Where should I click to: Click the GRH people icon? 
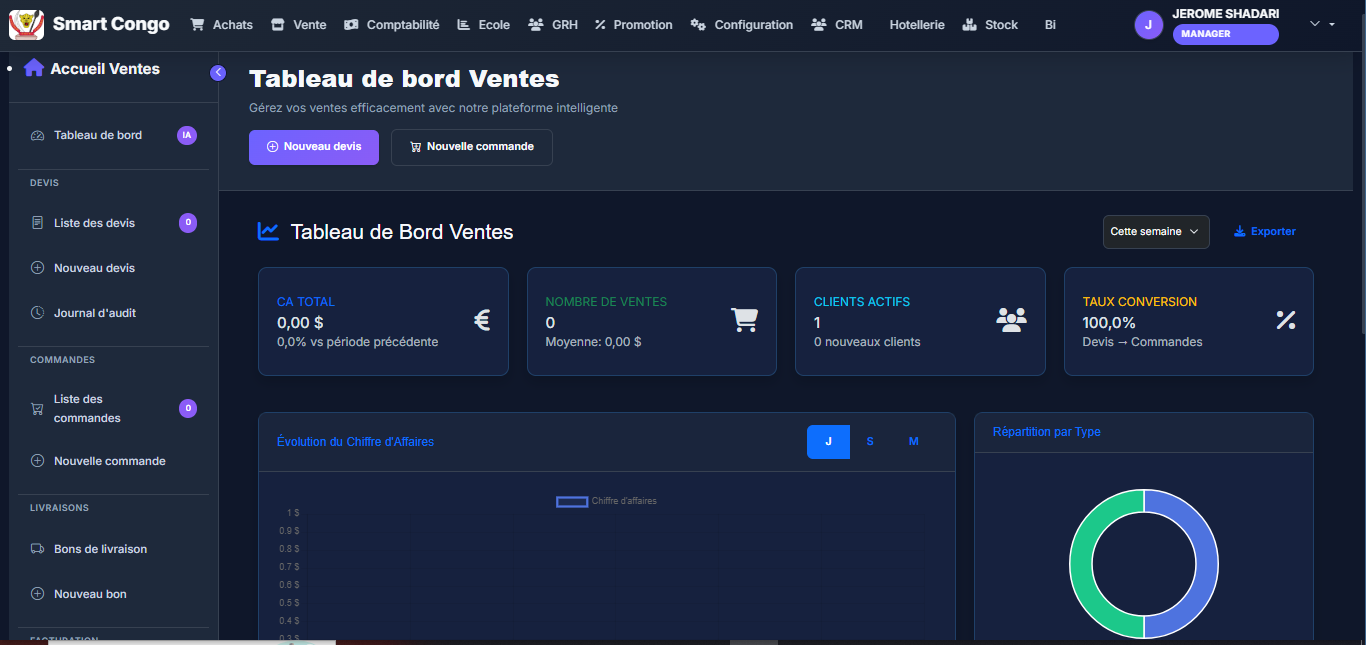[x=536, y=24]
